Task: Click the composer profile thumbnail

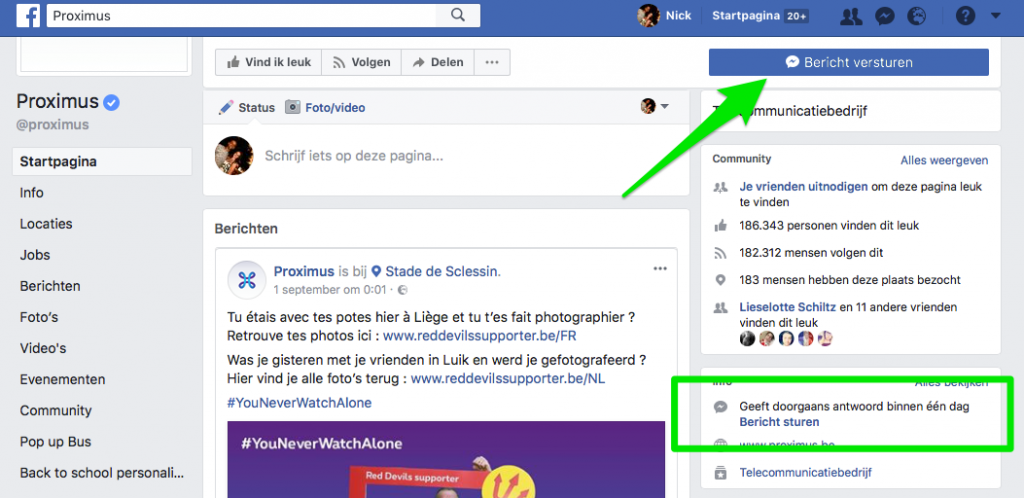Action: coord(234,155)
